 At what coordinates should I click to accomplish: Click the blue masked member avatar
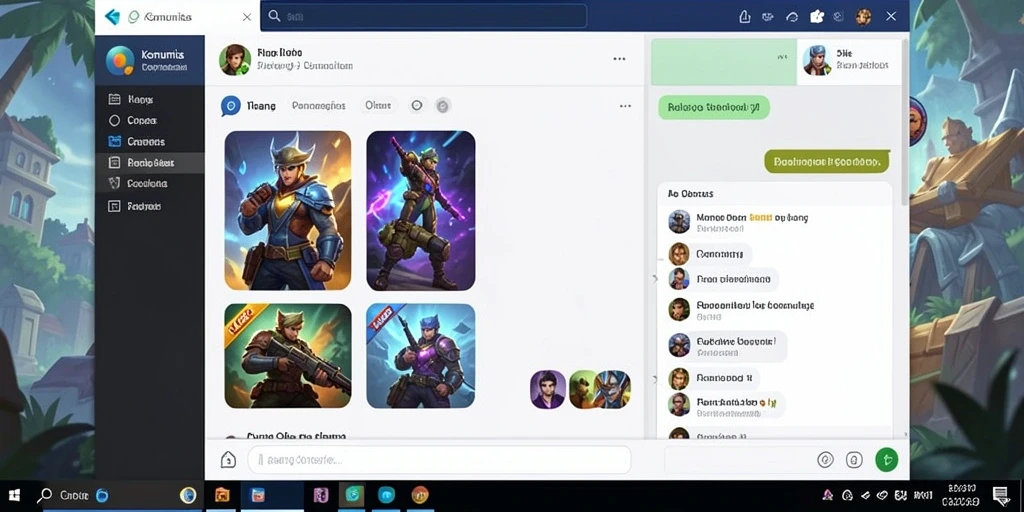[x=614, y=389]
